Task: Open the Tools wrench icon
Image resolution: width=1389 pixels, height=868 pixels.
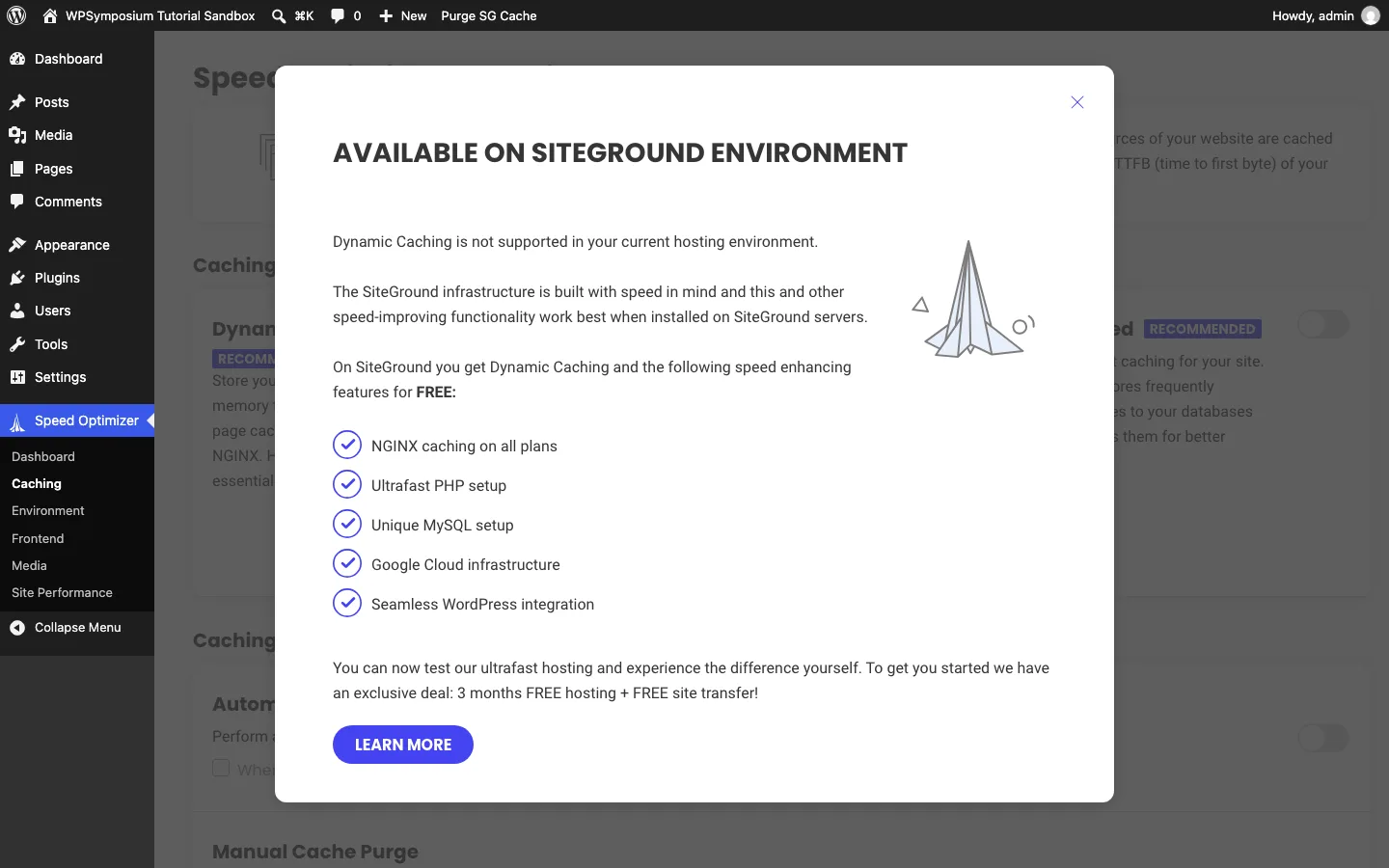Action: pos(17,344)
